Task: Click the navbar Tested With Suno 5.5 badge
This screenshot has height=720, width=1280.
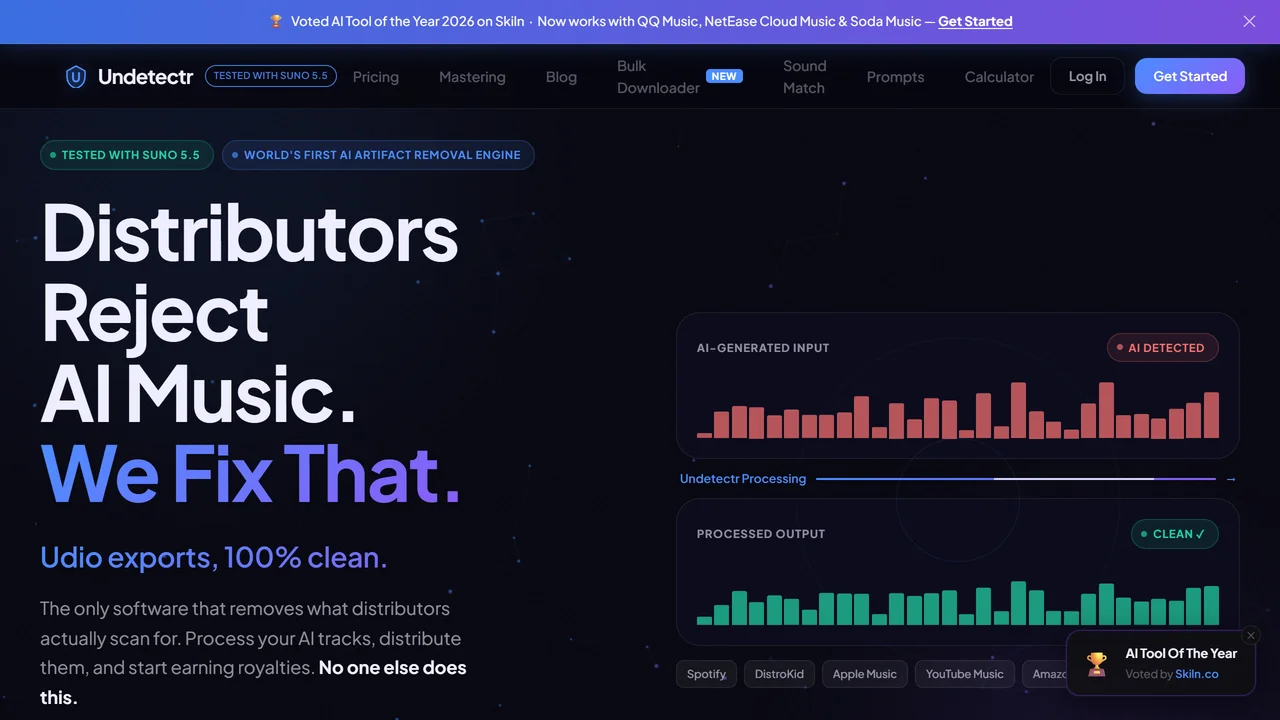Action: [271, 76]
